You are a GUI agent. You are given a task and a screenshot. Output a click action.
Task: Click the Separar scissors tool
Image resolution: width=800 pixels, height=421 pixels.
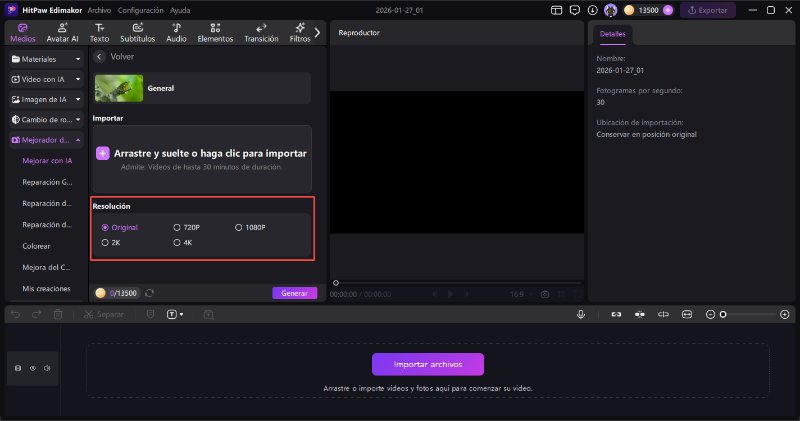pyautogui.click(x=104, y=314)
